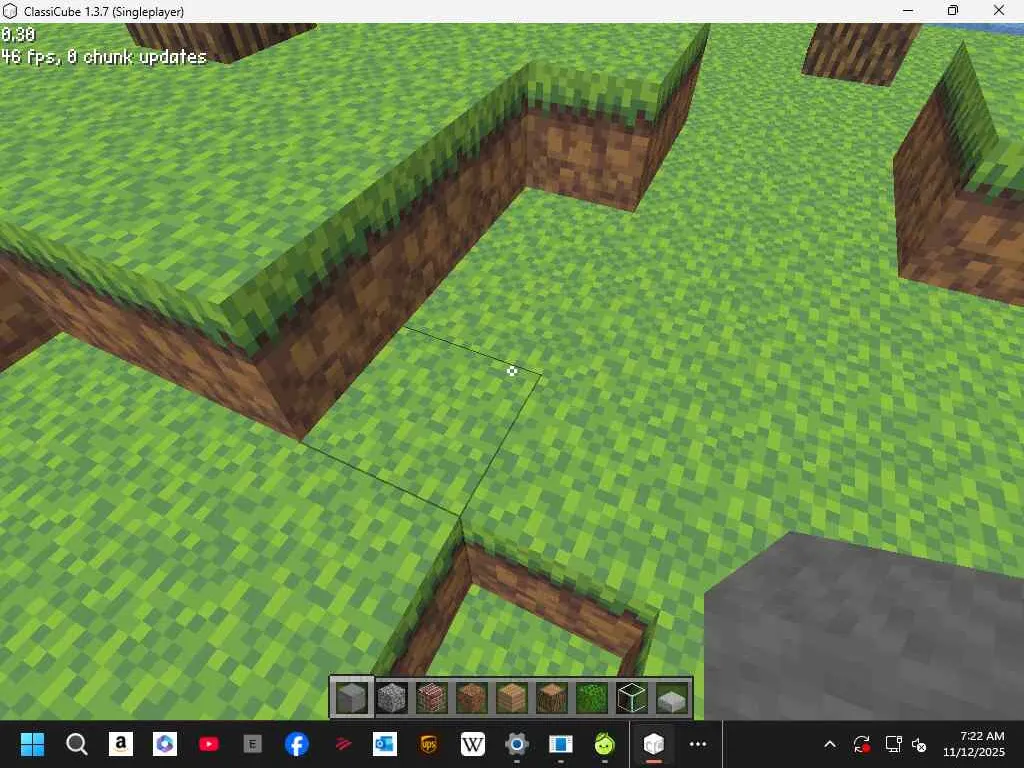Close the ClassiCube window
Viewport: 1024px width, 768px height.
pyautogui.click(x=999, y=11)
